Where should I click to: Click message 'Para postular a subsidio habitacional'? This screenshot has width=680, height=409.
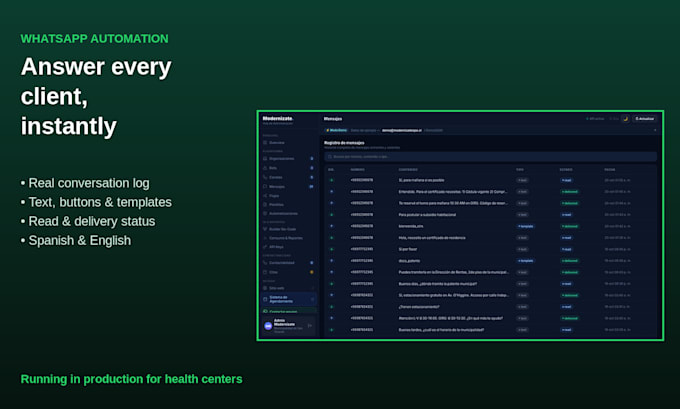(x=427, y=215)
